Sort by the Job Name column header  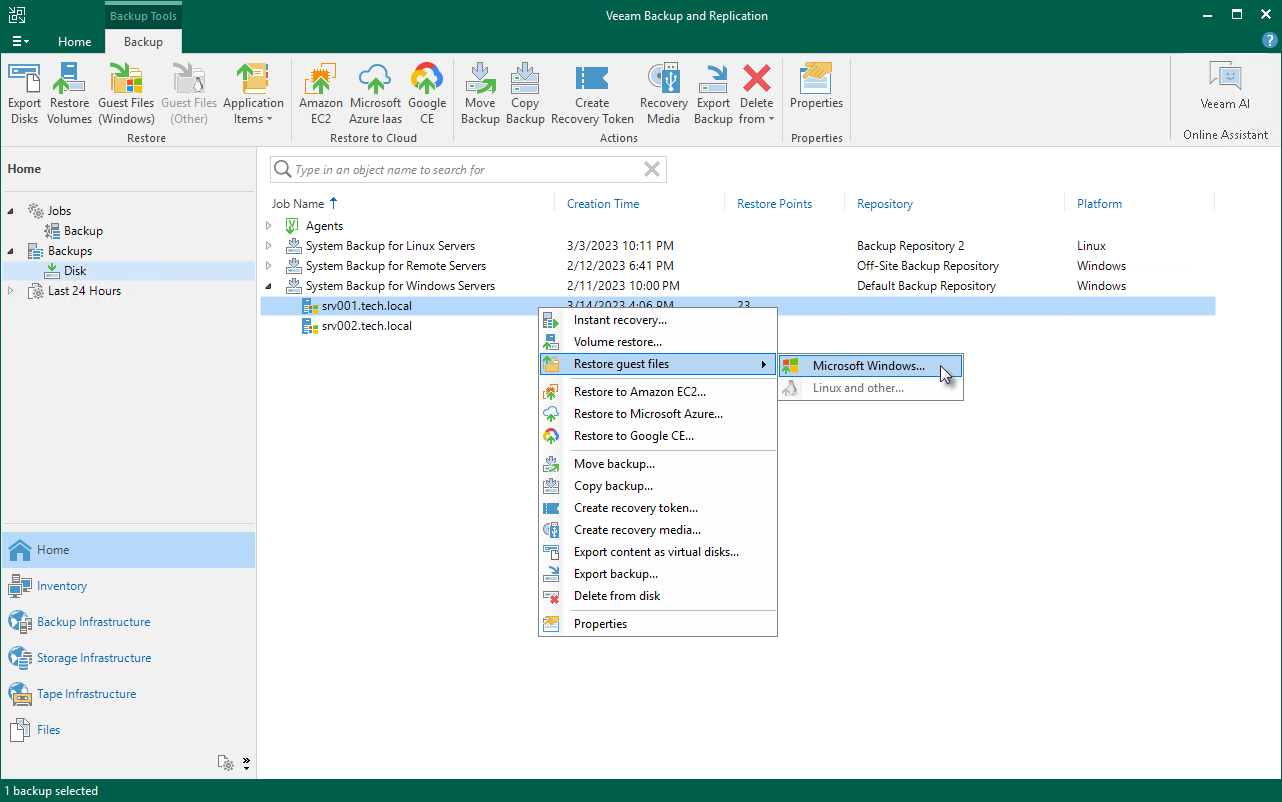point(298,204)
